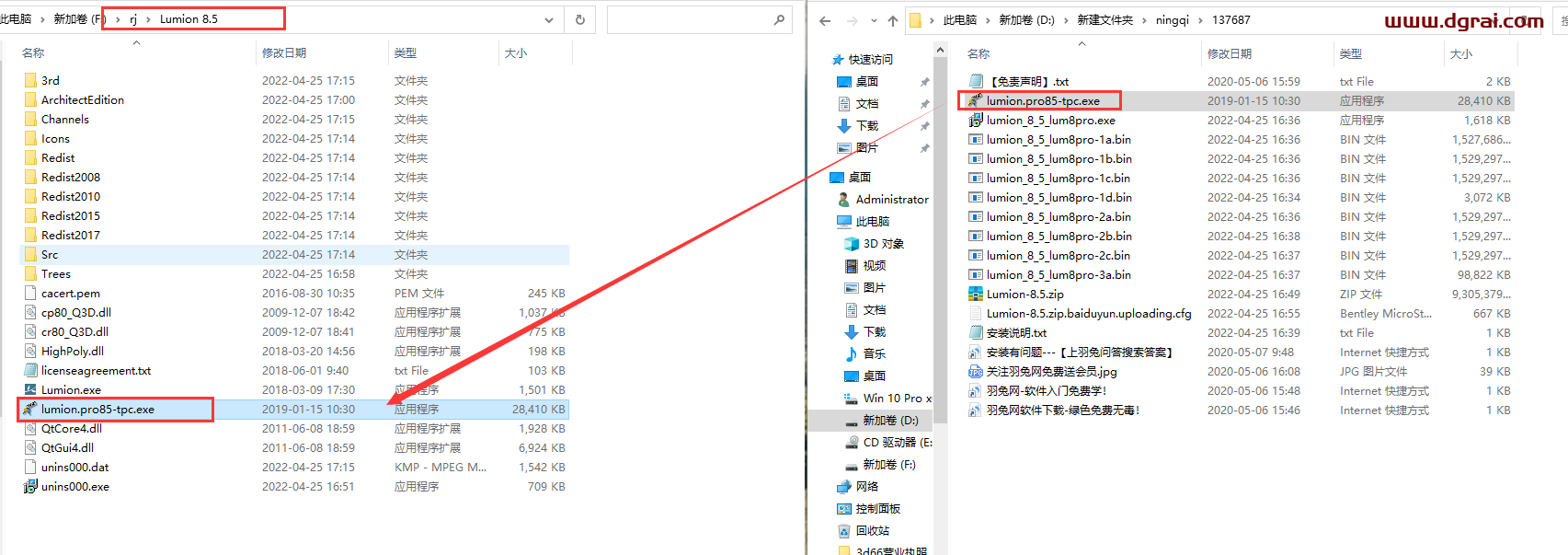Select the 3rd folder icon in left window
Viewport: 1568px width, 555px height.
point(30,80)
